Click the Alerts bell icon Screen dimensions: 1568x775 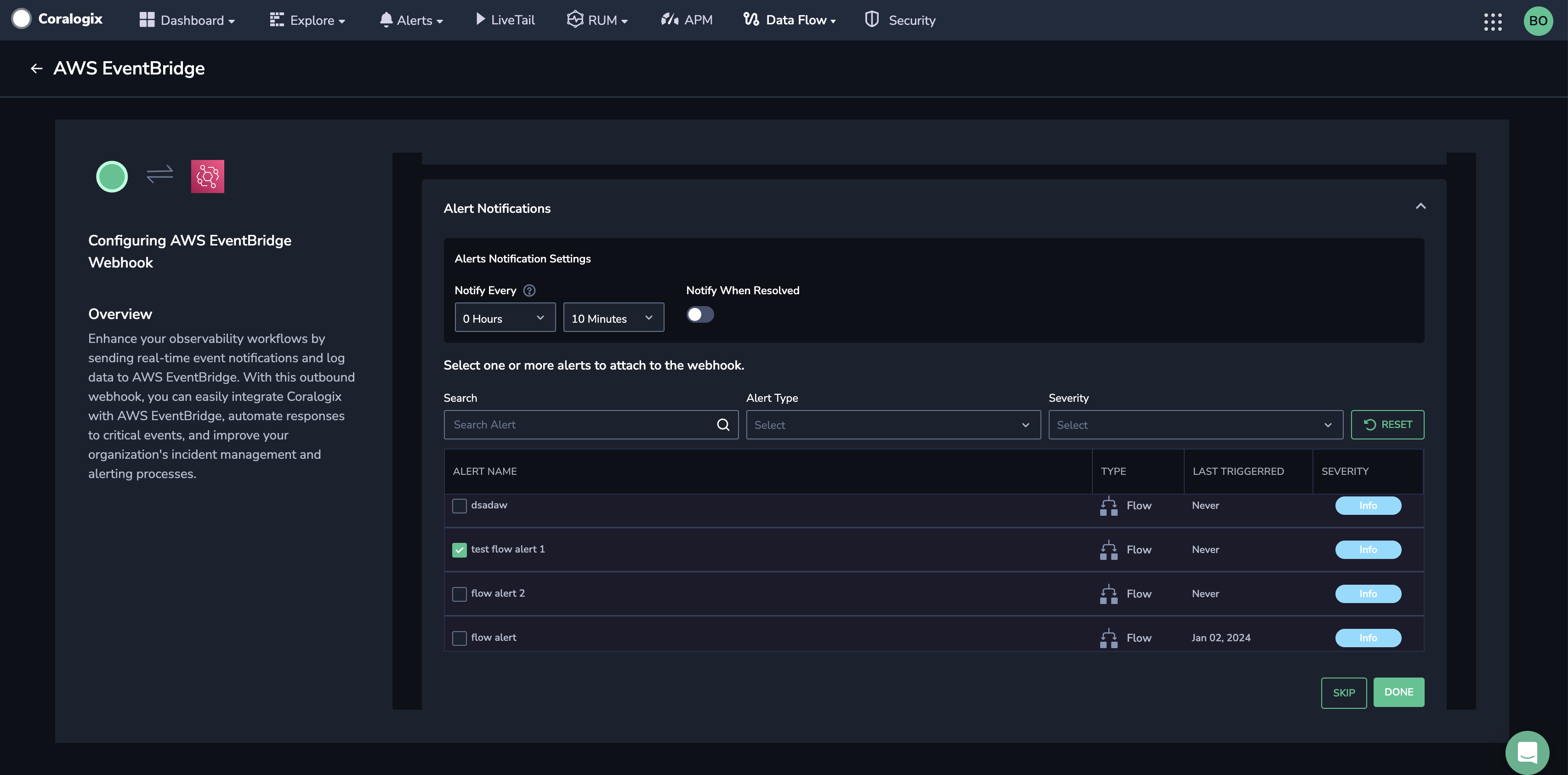pyautogui.click(x=386, y=19)
